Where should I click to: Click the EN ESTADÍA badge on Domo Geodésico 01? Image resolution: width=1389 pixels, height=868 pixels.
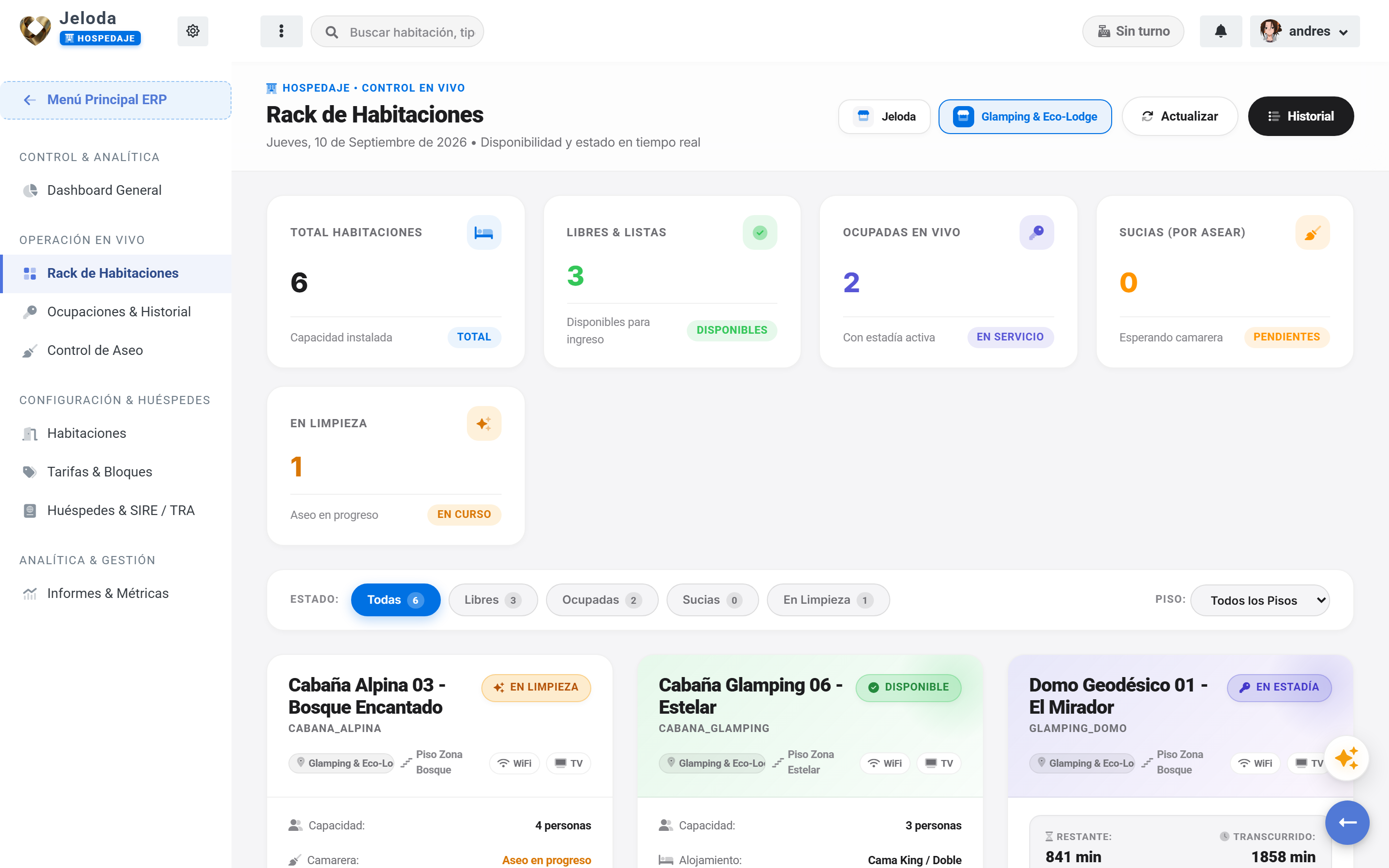tap(1280, 687)
